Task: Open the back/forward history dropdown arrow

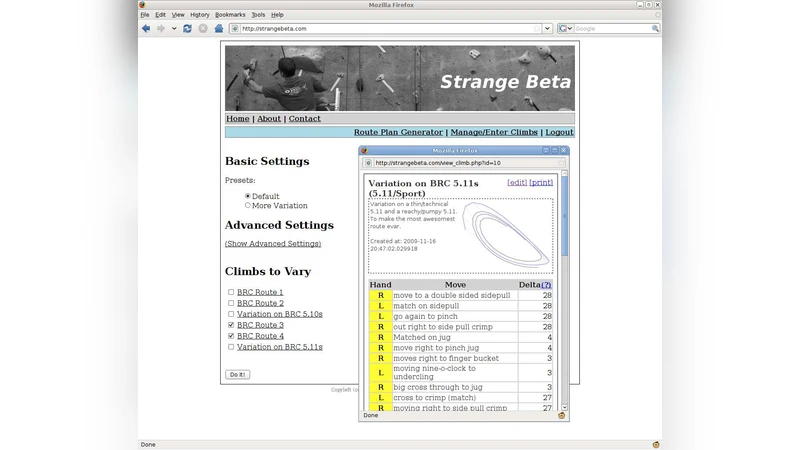Action: [x=174, y=28]
